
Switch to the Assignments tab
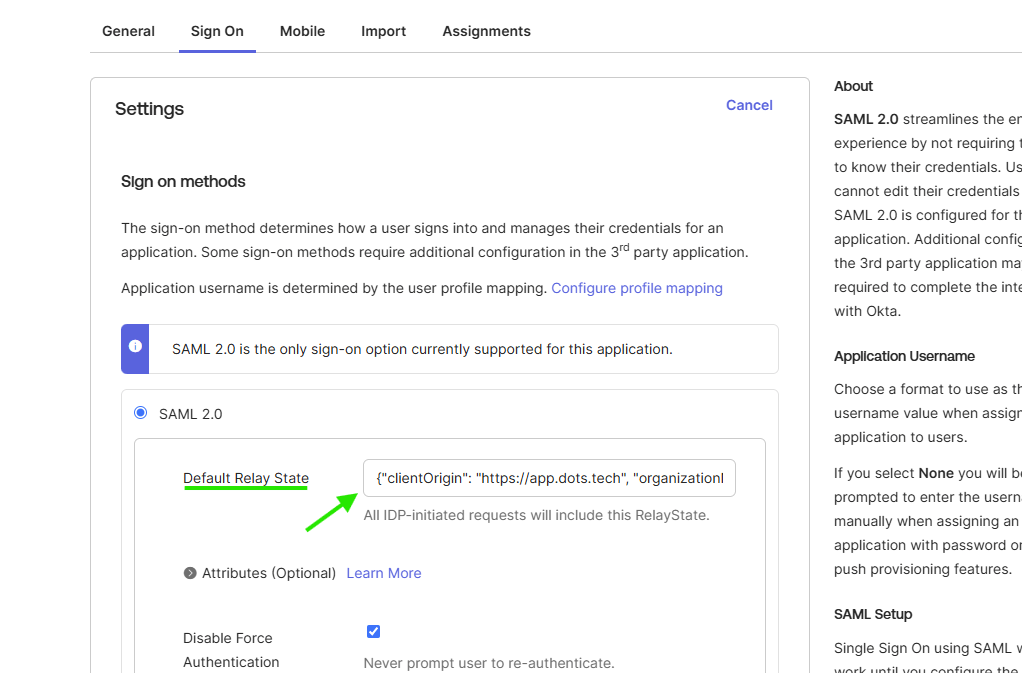click(486, 31)
